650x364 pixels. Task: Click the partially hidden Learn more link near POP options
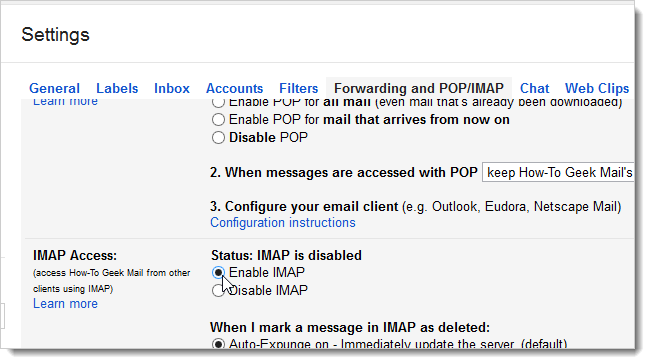(x=65, y=102)
